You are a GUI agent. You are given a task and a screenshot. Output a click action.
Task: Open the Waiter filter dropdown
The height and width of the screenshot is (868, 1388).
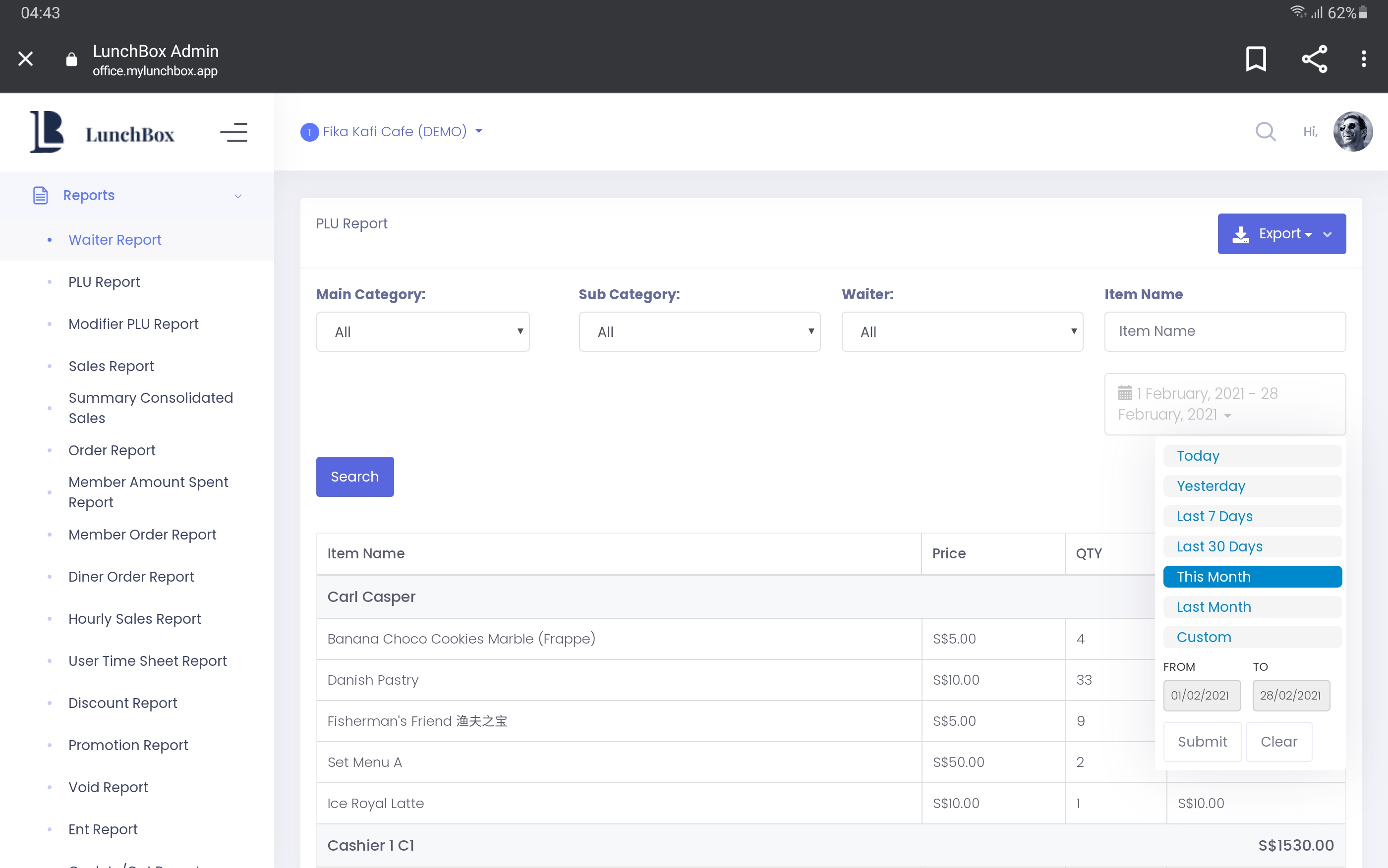[x=962, y=332]
